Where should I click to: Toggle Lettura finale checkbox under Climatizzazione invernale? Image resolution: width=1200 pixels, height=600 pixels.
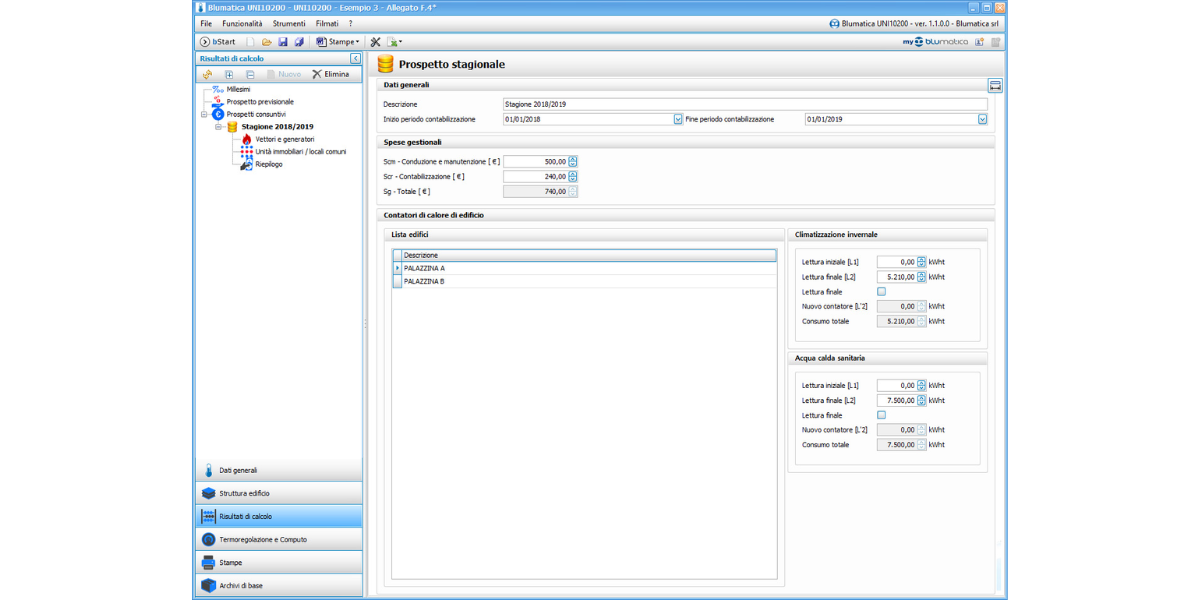[881, 292]
